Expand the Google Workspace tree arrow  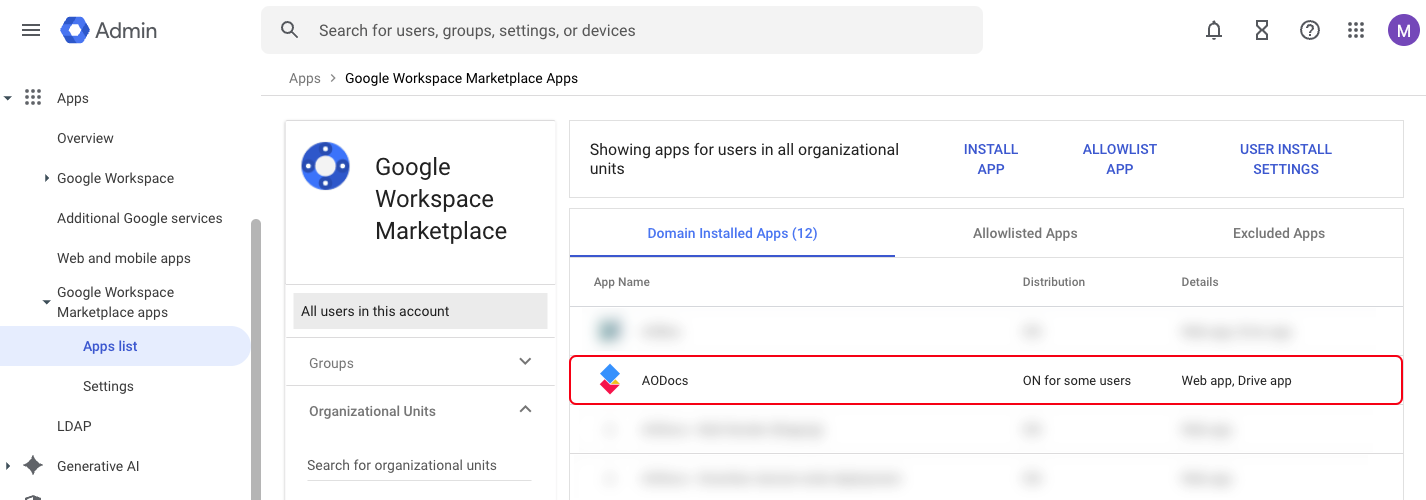46,178
